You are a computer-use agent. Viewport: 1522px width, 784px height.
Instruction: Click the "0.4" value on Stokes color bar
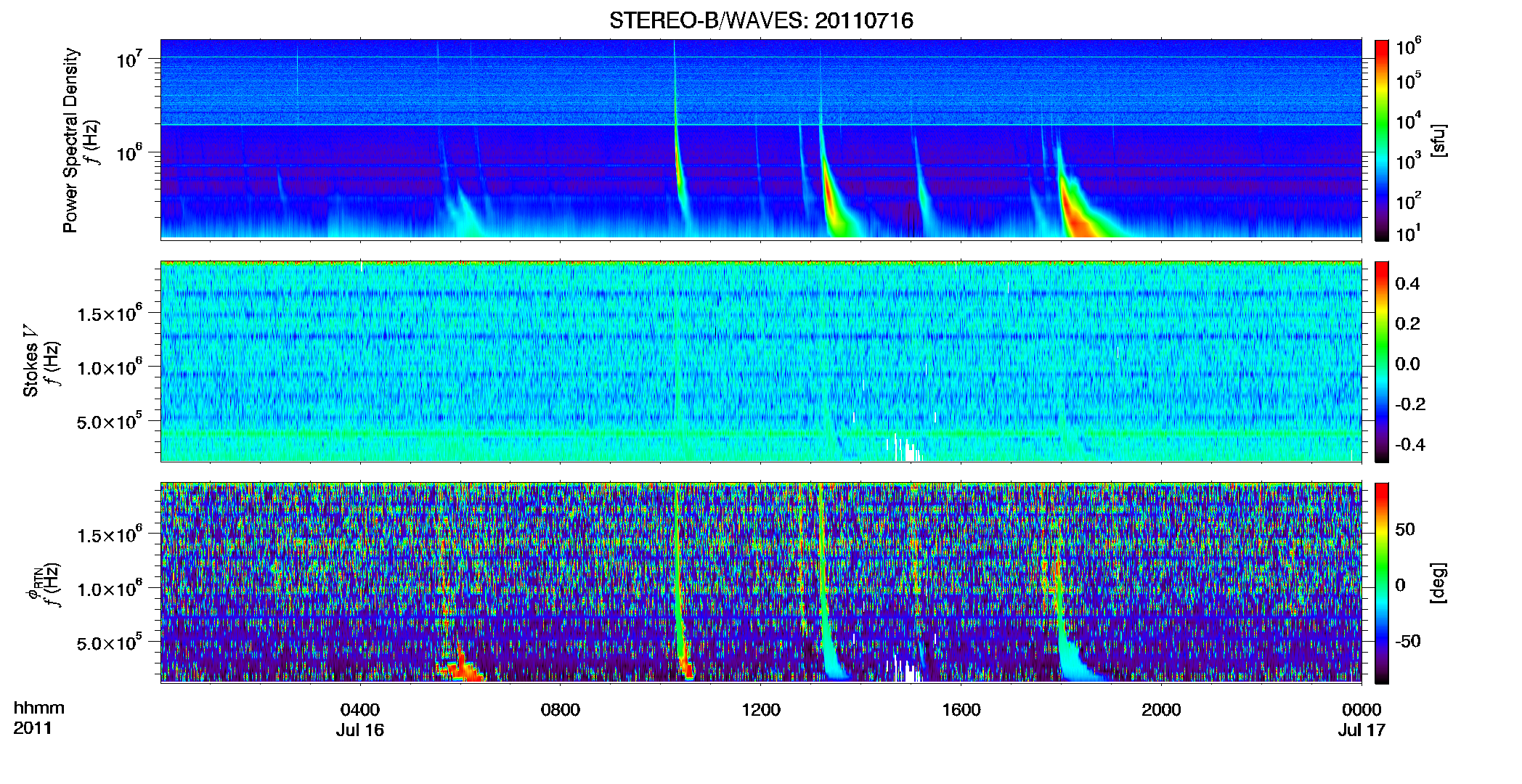[1407, 284]
